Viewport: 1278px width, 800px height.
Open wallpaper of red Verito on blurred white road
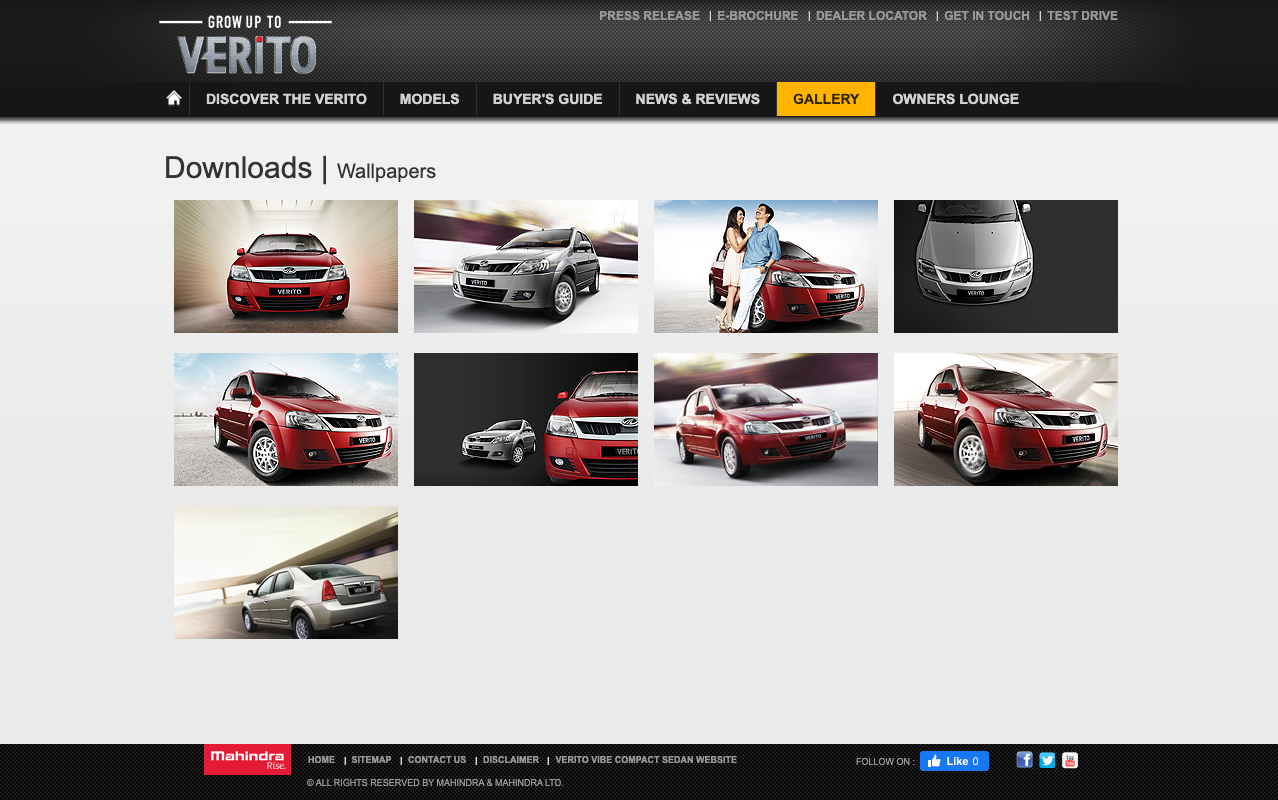(x=766, y=419)
